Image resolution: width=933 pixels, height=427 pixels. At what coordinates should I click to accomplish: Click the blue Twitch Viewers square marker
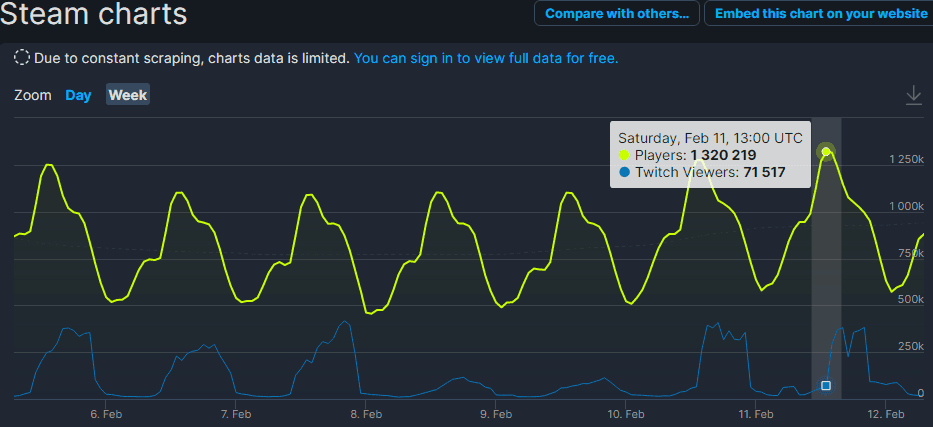tap(826, 386)
